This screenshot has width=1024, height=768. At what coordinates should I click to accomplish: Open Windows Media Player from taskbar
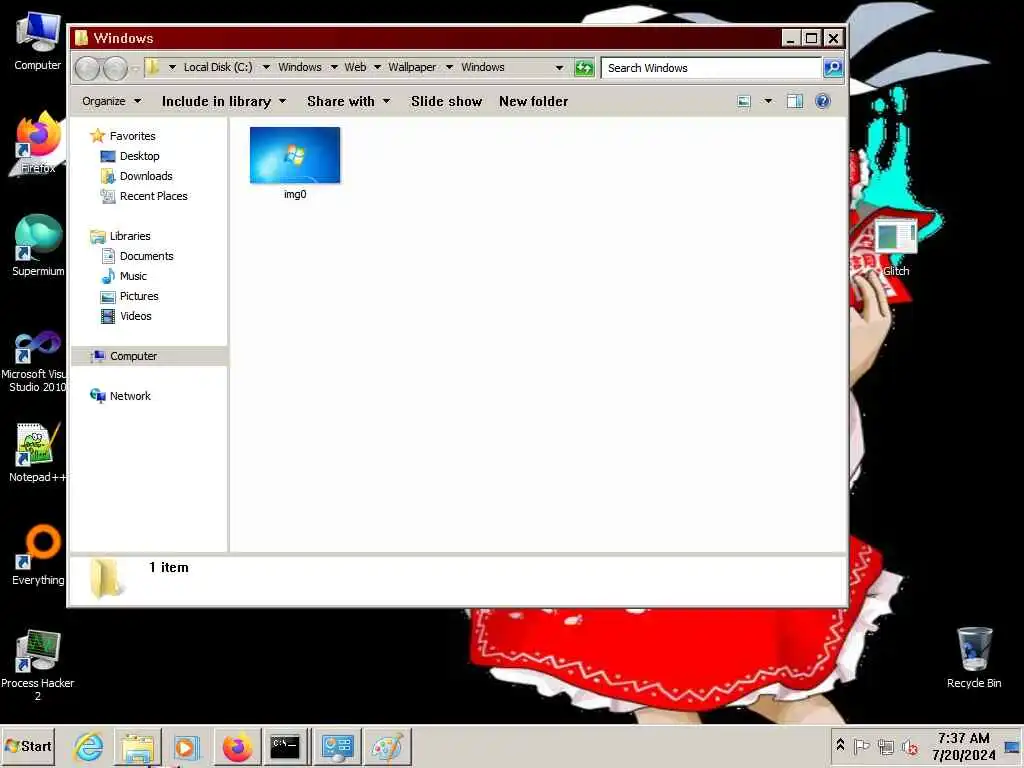186,746
